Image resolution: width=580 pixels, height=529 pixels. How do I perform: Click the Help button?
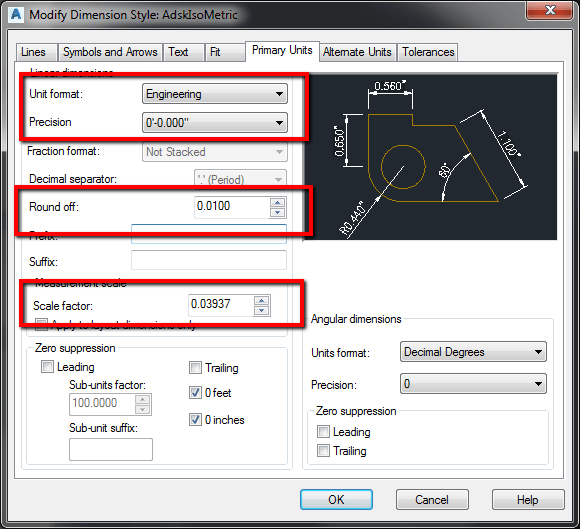pyautogui.click(x=528, y=500)
